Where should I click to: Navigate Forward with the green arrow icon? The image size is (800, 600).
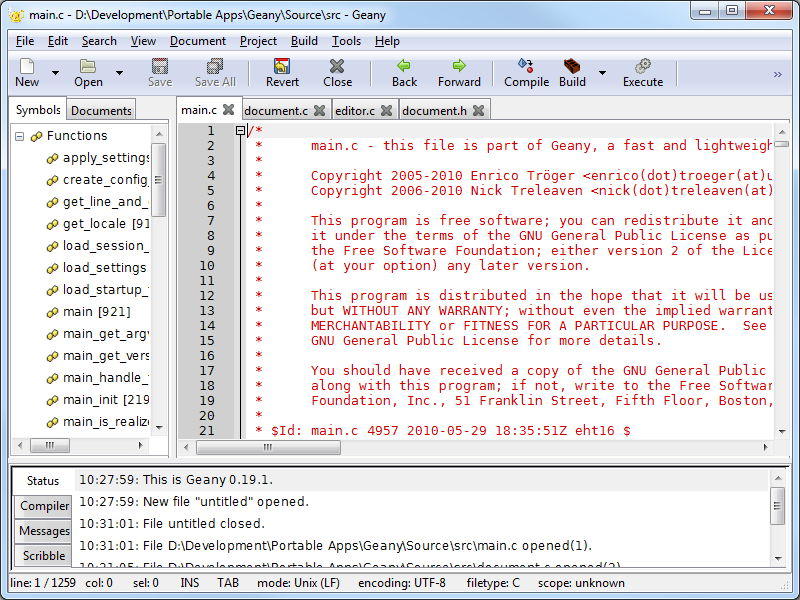459,65
